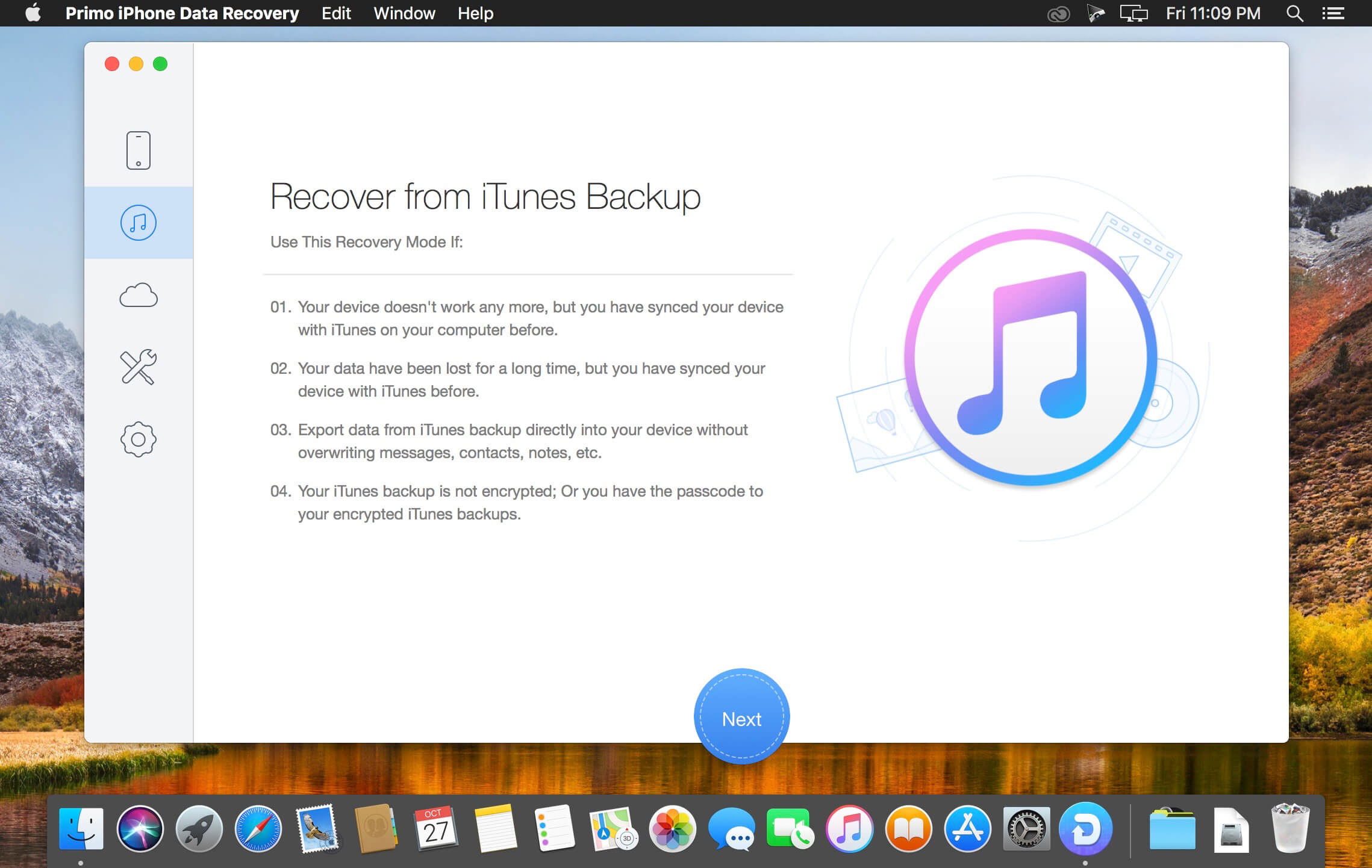This screenshot has width=1372, height=868.
Task: Open FaceTime in the Dock
Action: [x=790, y=829]
